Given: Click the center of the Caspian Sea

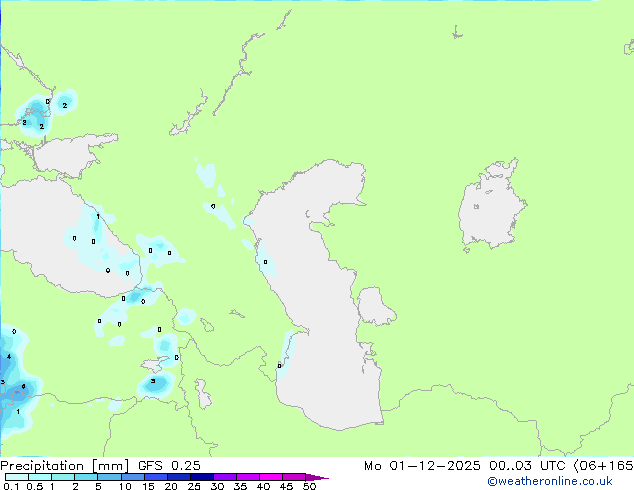Looking at the screenshot, I should 320,290.
